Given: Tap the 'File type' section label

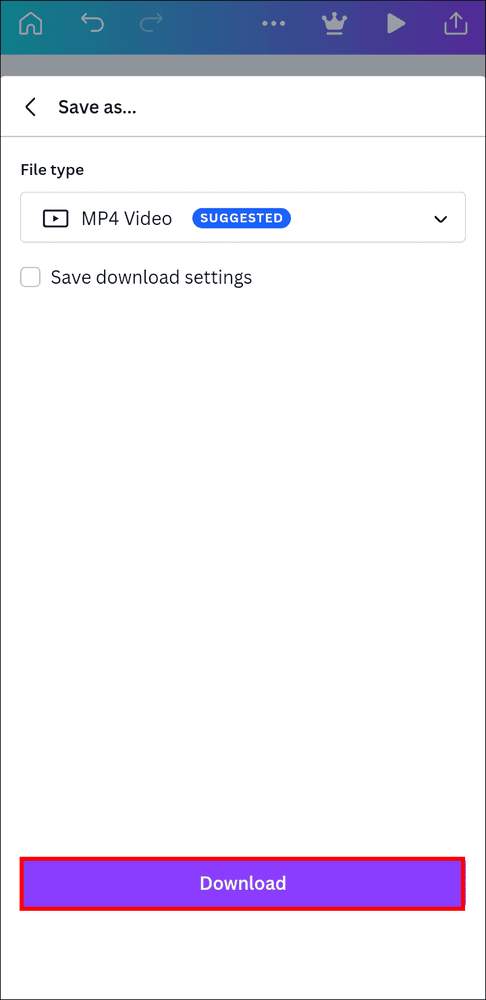Looking at the screenshot, I should click(x=52, y=170).
